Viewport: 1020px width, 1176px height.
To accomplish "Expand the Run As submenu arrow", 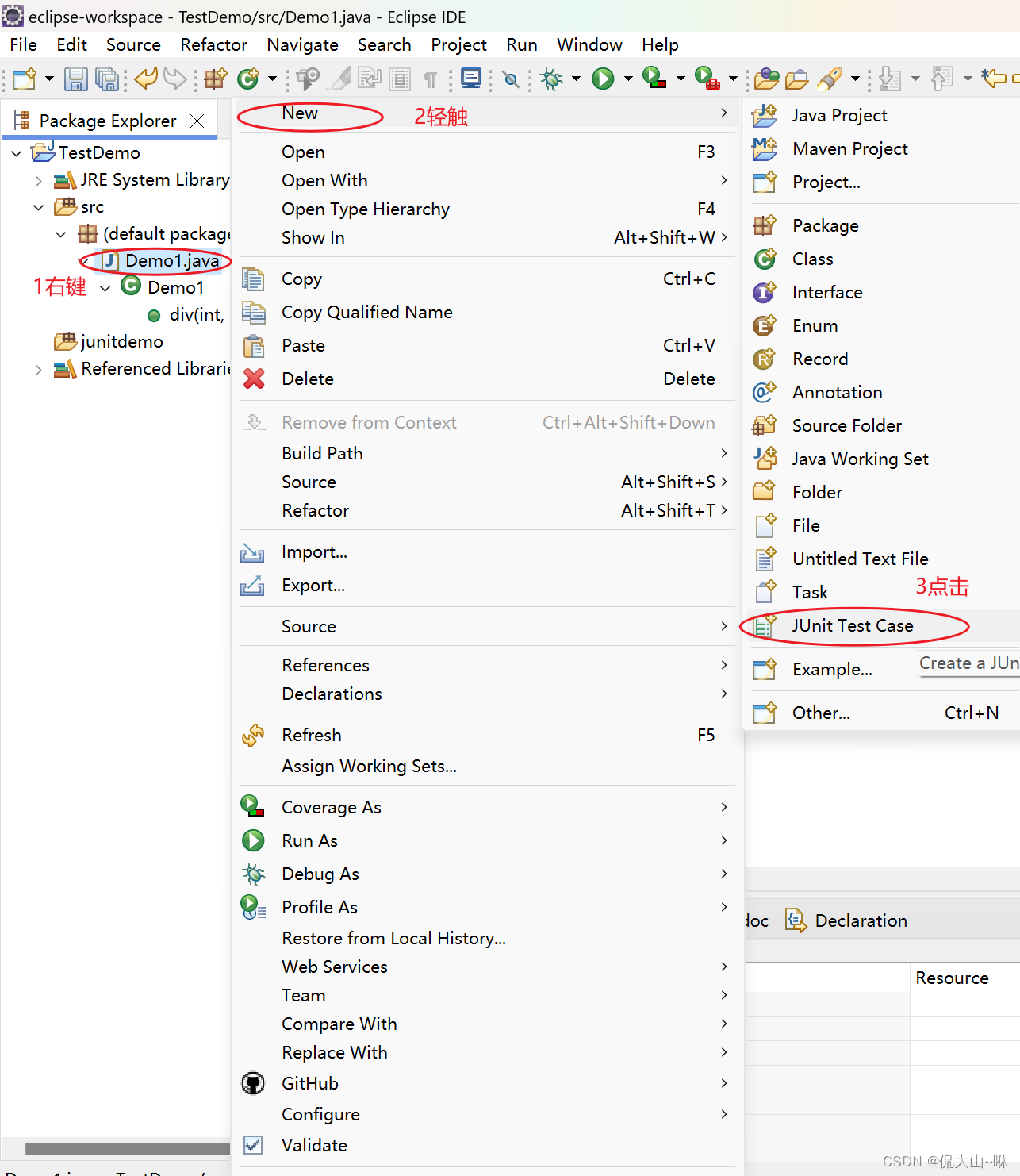I will tap(724, 840).
